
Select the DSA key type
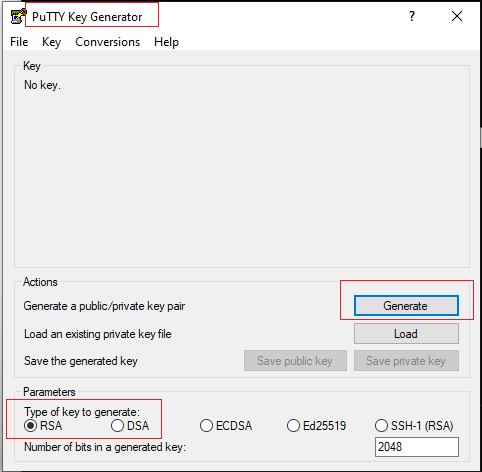(x=130, y=426)
